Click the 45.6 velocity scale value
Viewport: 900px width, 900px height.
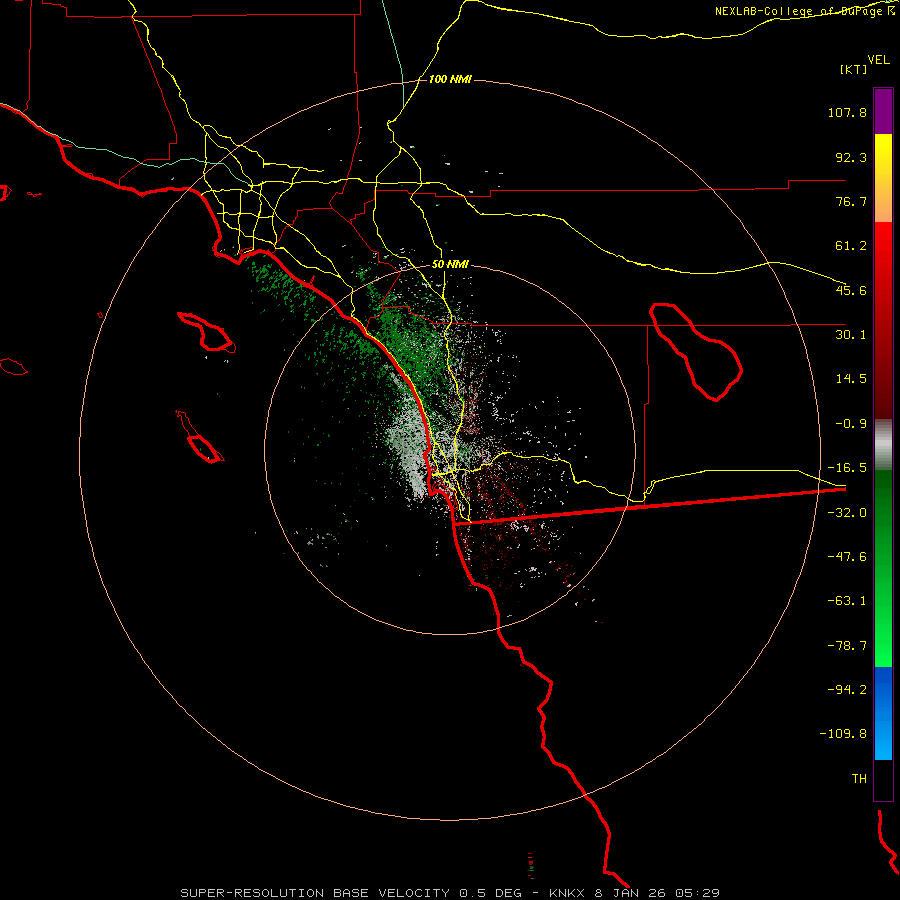pyautogui.click(x=851, y=290)
